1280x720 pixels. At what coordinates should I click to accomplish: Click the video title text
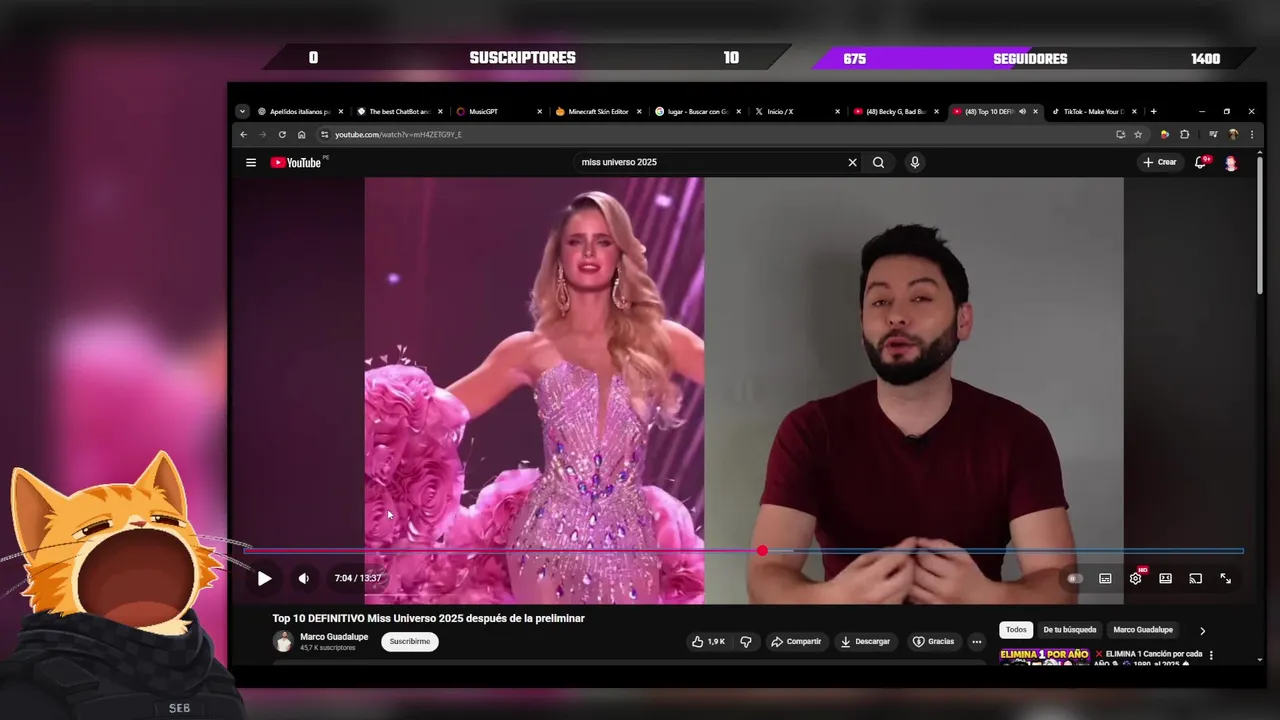428,618
